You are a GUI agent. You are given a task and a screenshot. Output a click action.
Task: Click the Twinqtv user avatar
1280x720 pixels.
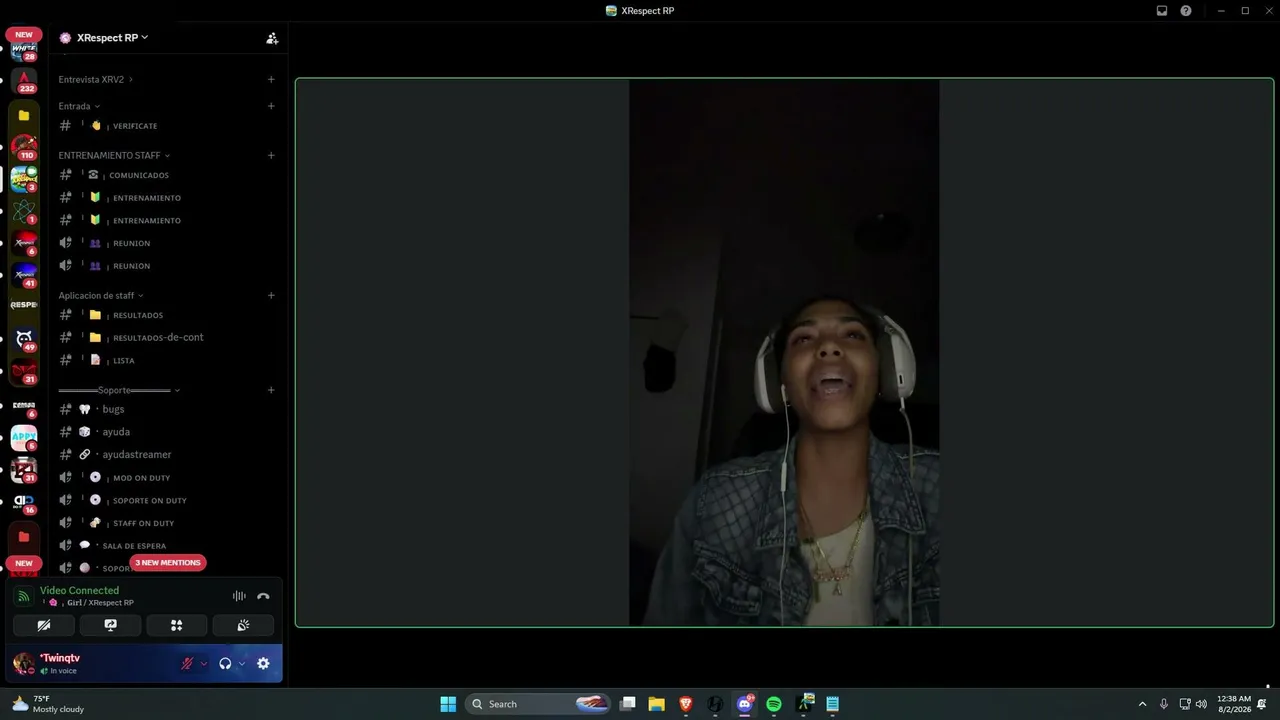(x=23, y=663)
